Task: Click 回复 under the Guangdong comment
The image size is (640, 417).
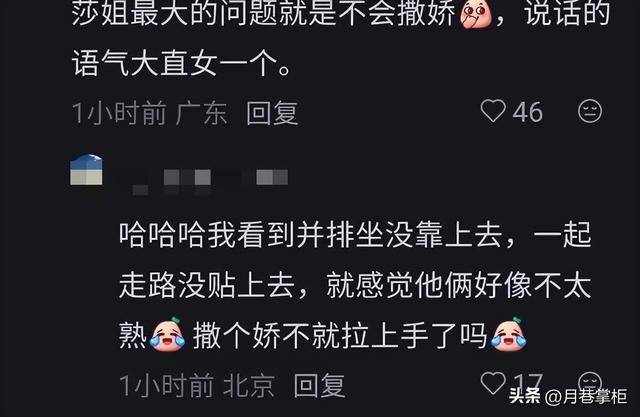Action: click(x=272, y=113)
